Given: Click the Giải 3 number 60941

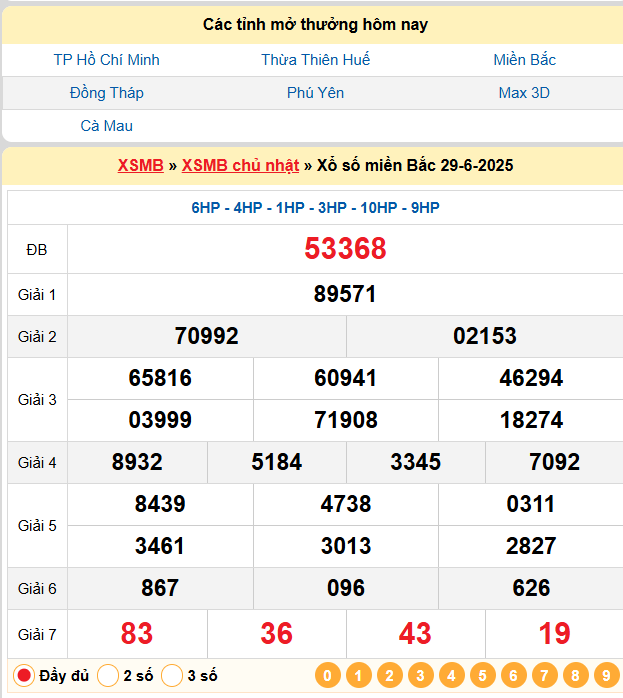Looking at the screenshot, I should (x=346, y=378).
